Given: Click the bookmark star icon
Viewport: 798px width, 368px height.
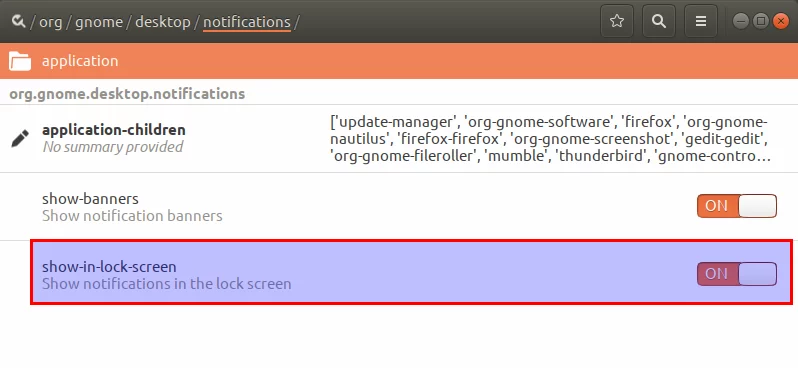Looking at the screenshot, I should pyautogui.click(x=617, y=21).
